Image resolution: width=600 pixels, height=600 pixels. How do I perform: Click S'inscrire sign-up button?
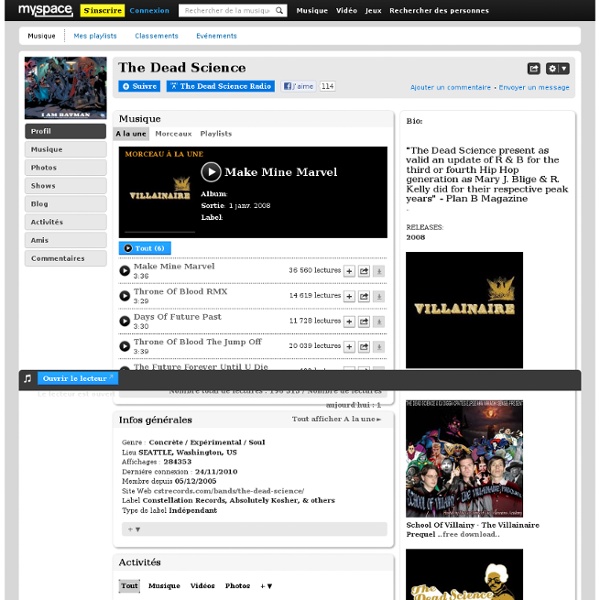(103, 10)
